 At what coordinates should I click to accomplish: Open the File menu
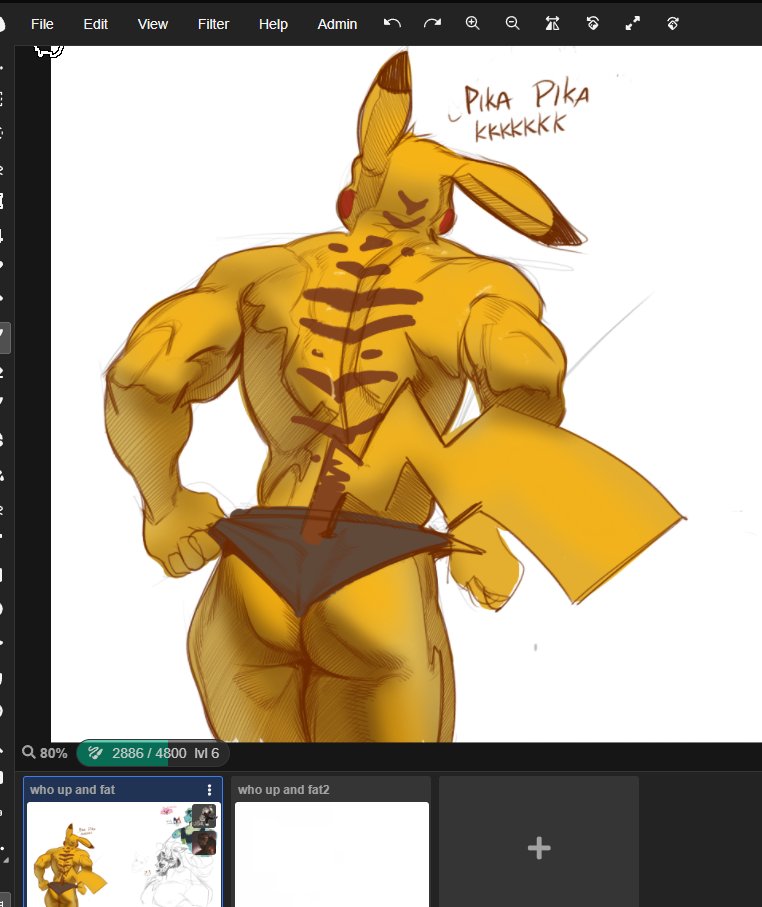point(42,24)
